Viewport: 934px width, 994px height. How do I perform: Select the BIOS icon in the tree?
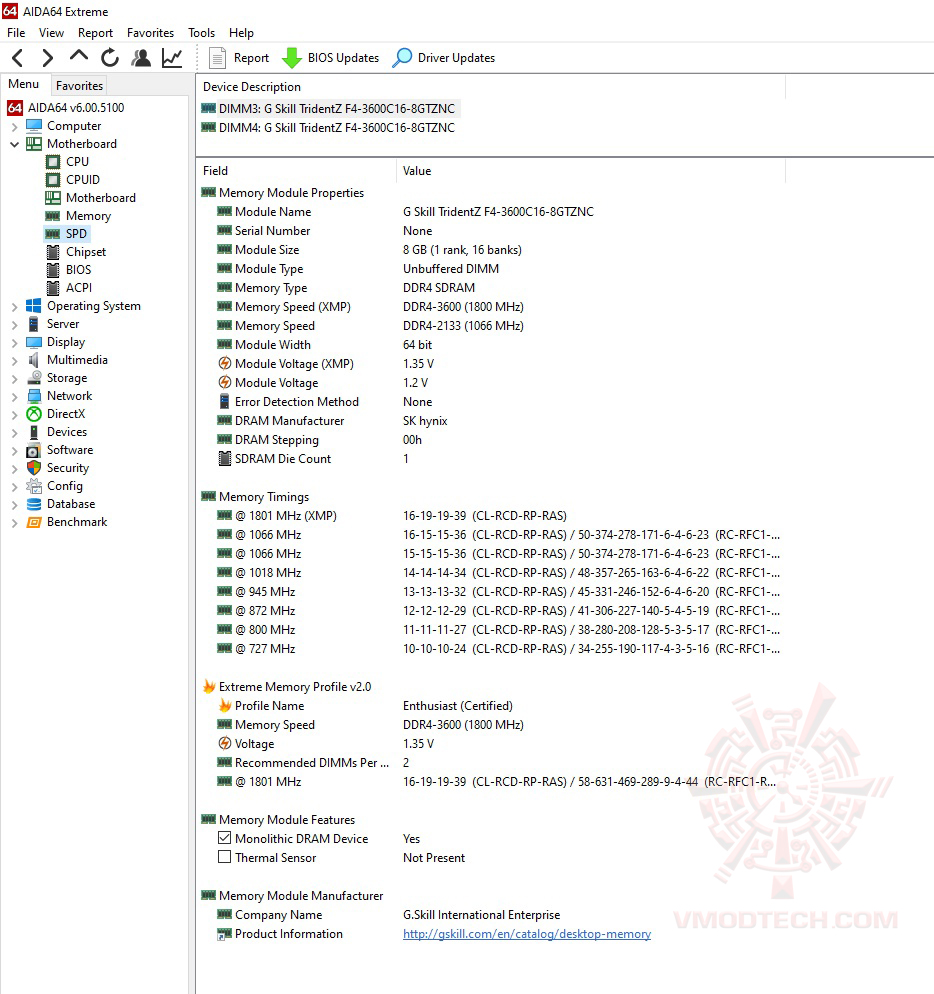(53, 269)
